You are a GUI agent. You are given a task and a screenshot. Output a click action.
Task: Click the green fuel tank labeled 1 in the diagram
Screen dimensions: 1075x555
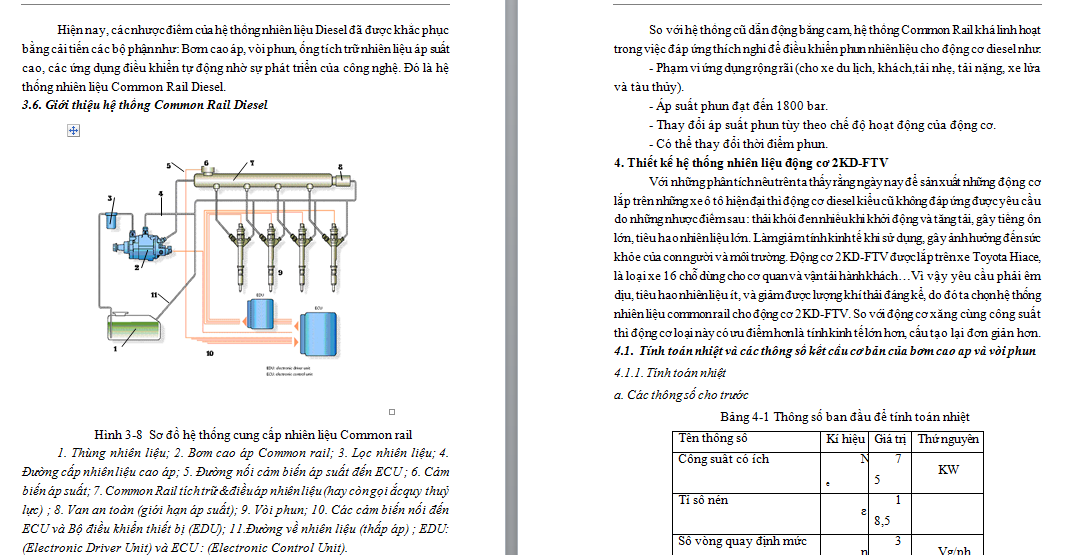click(135, 328)
